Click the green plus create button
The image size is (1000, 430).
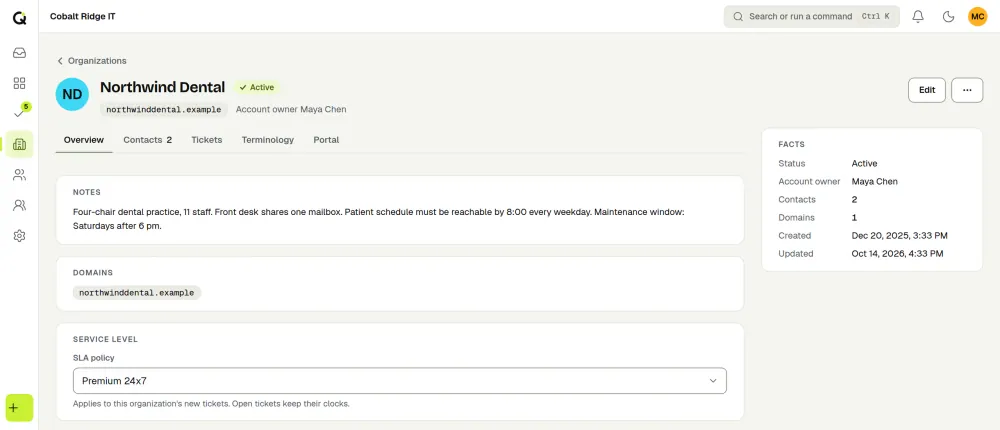(x=19, y=408)
